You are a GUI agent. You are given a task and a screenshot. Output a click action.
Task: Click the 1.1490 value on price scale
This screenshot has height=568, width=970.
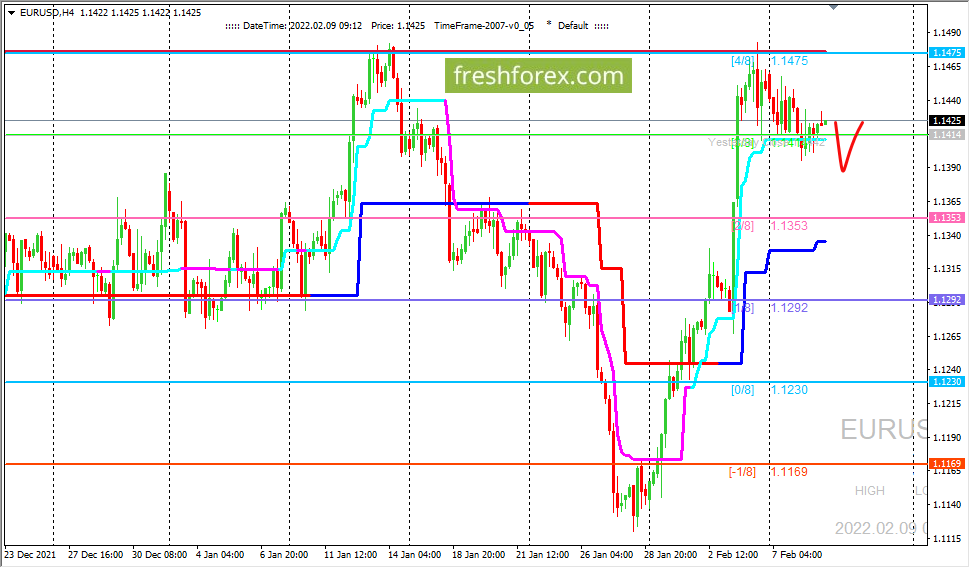(x=946, y=33)
